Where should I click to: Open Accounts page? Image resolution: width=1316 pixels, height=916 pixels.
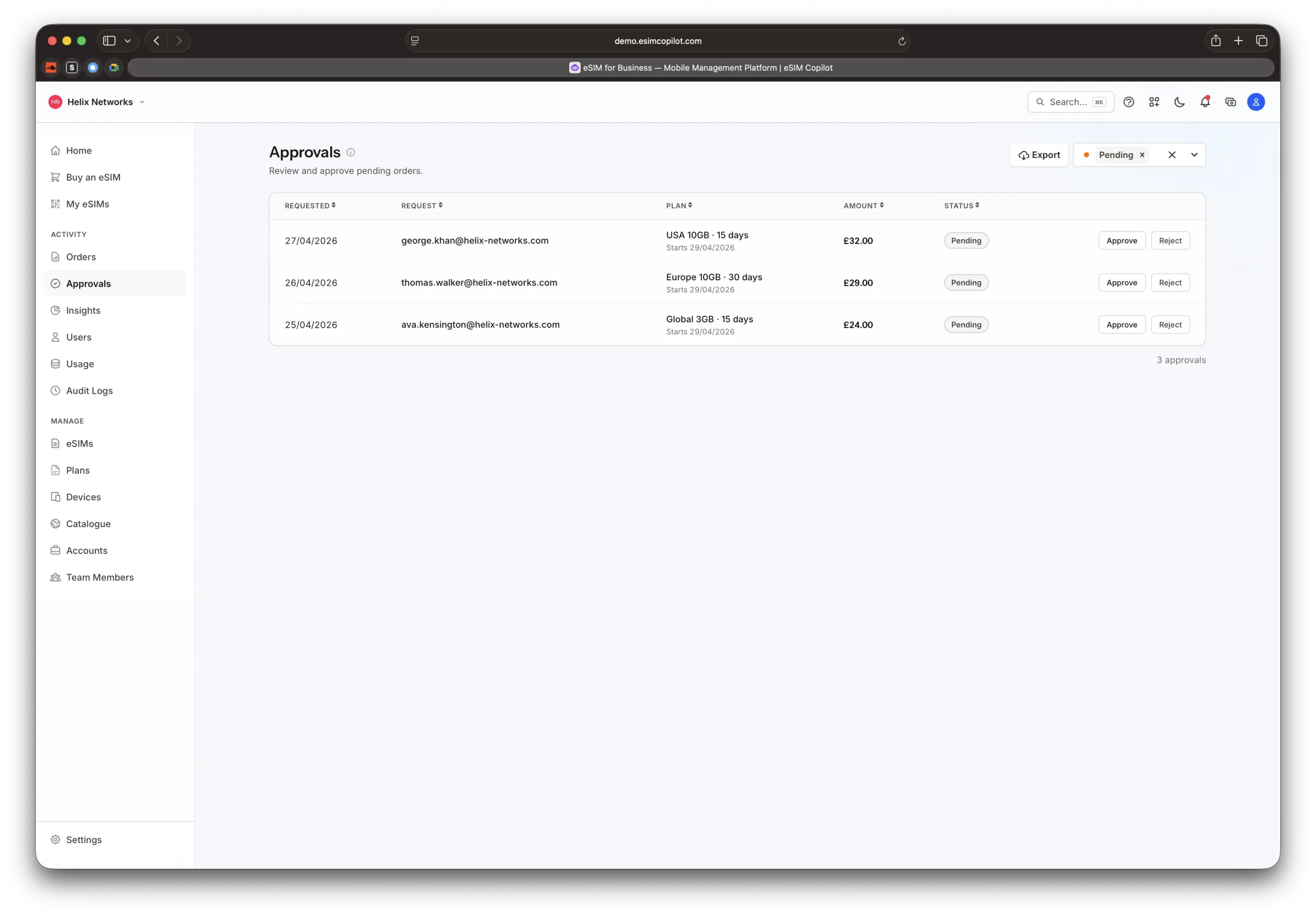pos(115,550)
